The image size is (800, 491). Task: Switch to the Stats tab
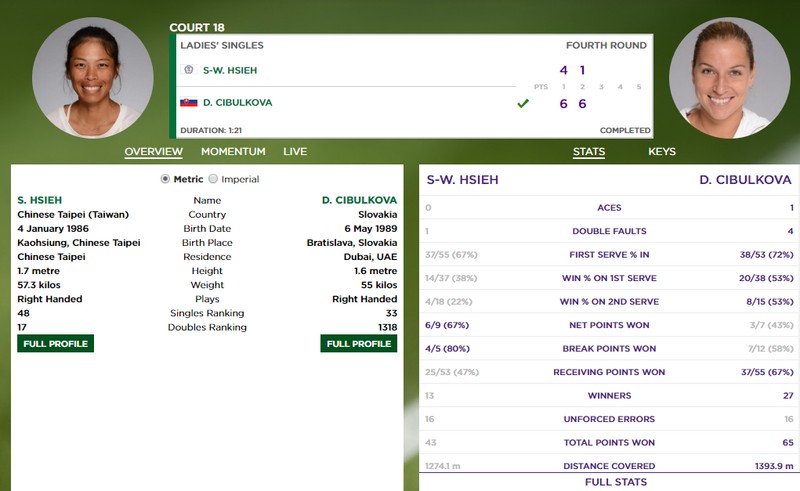tap(589, 152)
